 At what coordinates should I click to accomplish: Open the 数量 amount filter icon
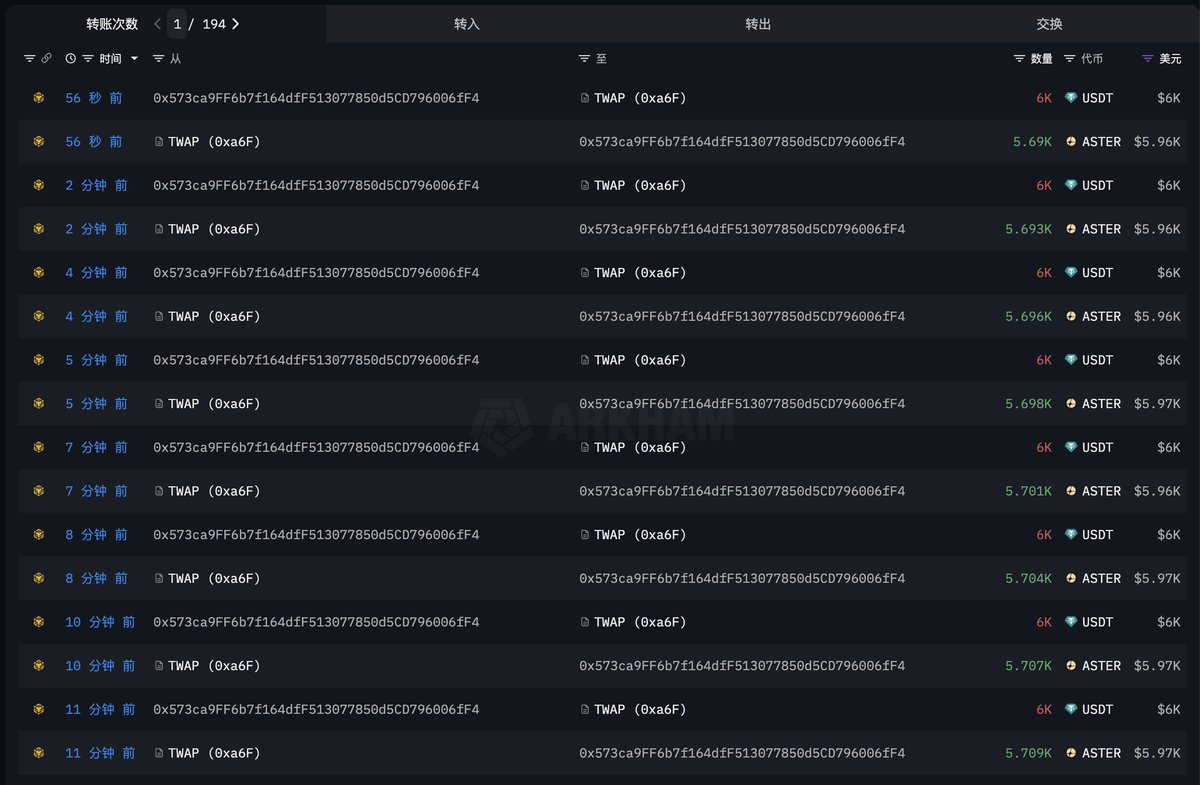point(1019,59)
